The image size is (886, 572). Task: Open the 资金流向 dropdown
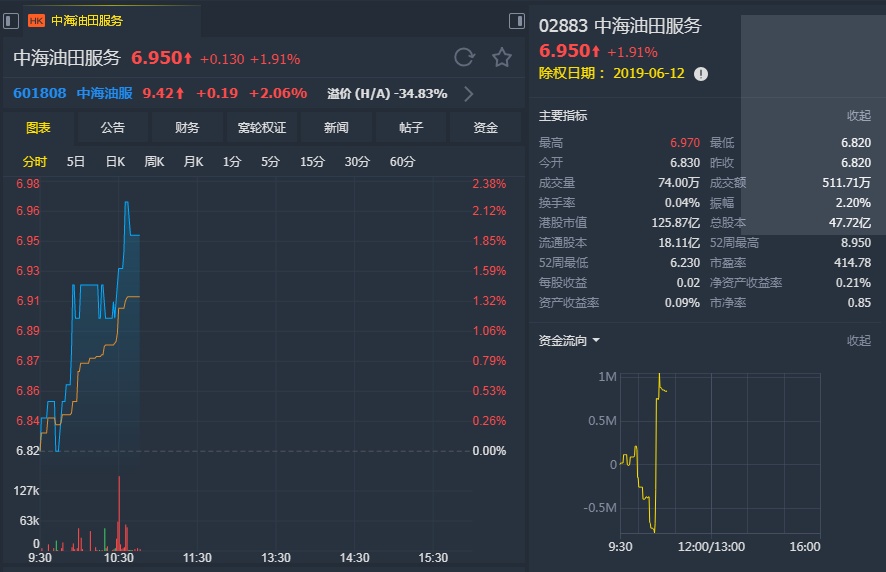[x=596, y=340]
